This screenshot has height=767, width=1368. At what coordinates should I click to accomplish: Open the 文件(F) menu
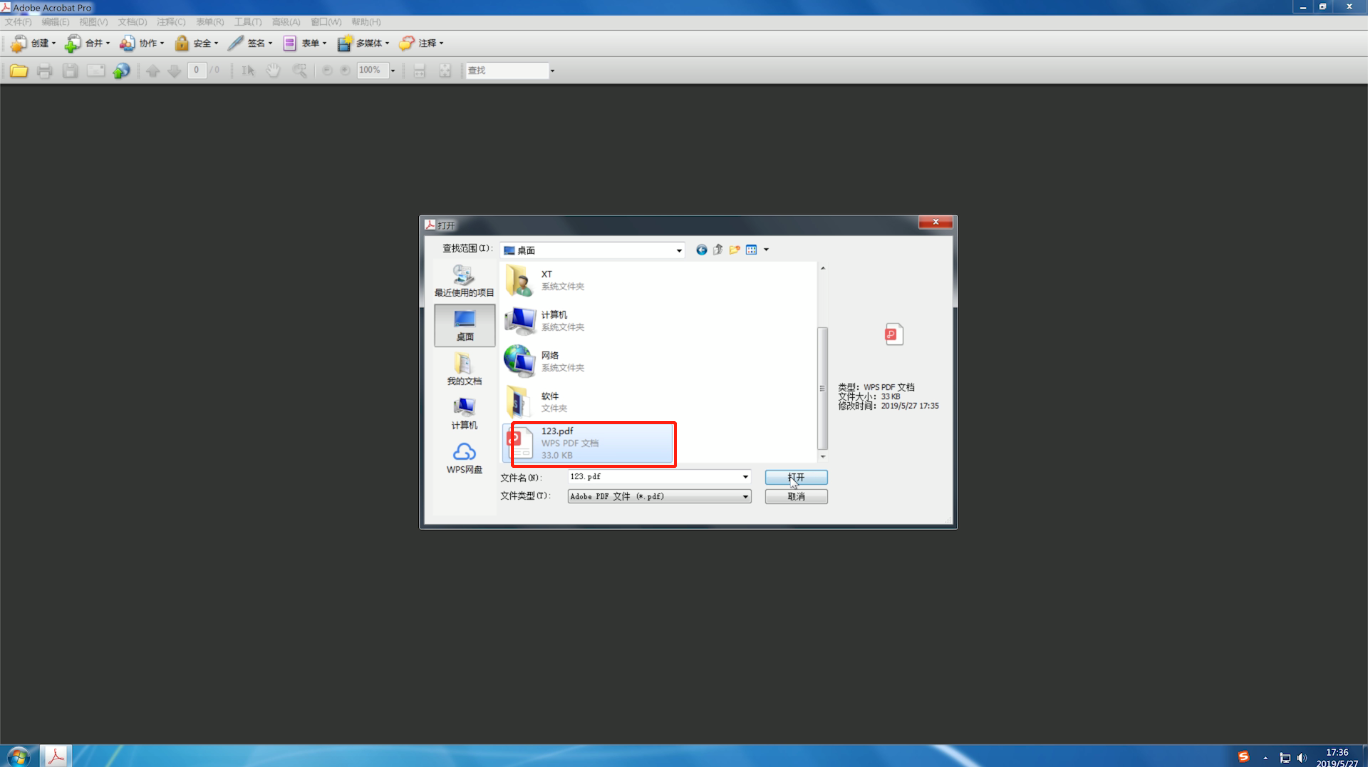(18, 22)
